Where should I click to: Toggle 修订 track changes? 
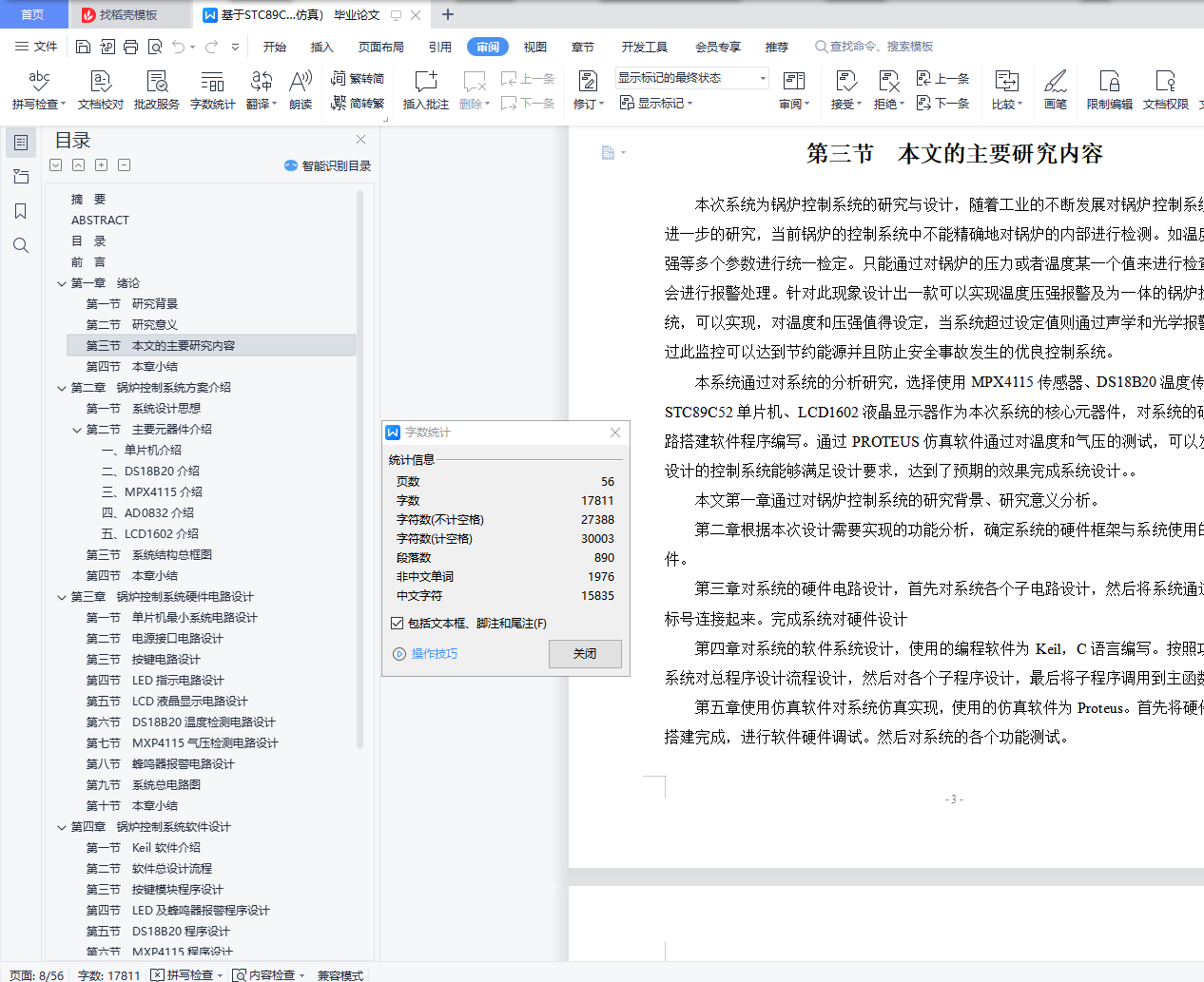589,90
